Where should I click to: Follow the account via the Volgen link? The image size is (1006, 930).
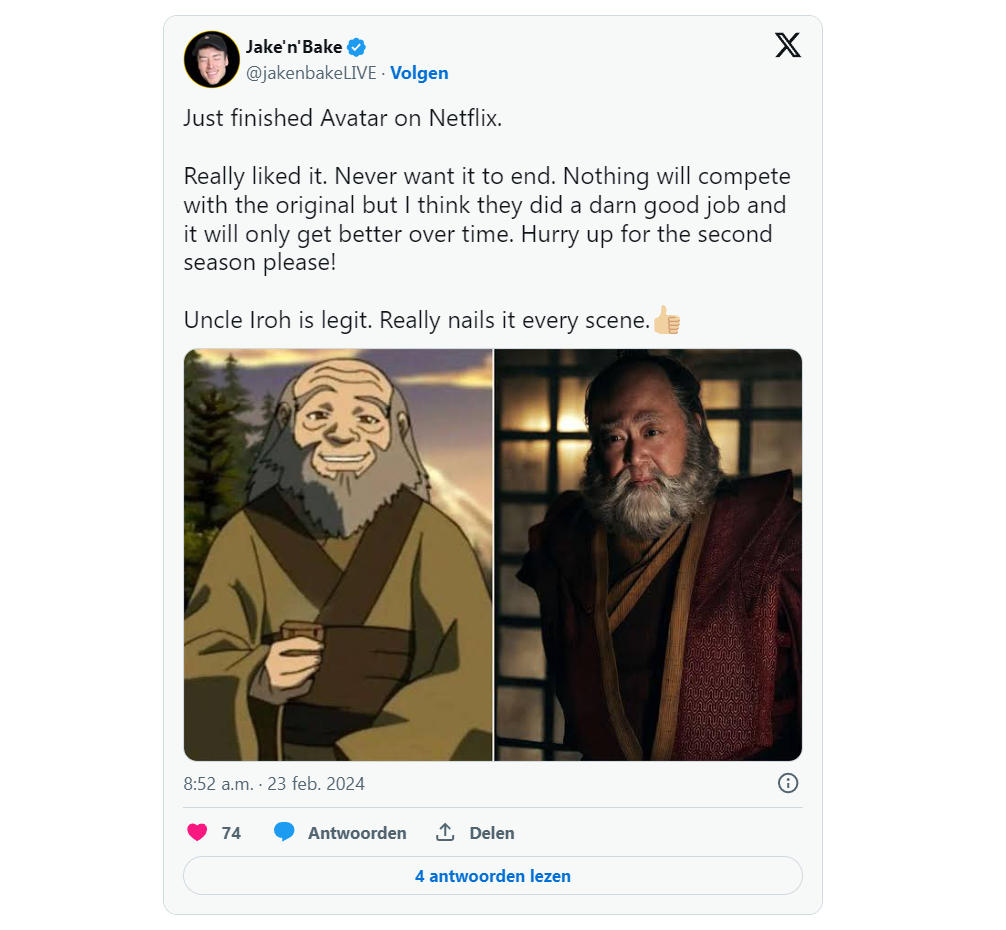point(419,73)
